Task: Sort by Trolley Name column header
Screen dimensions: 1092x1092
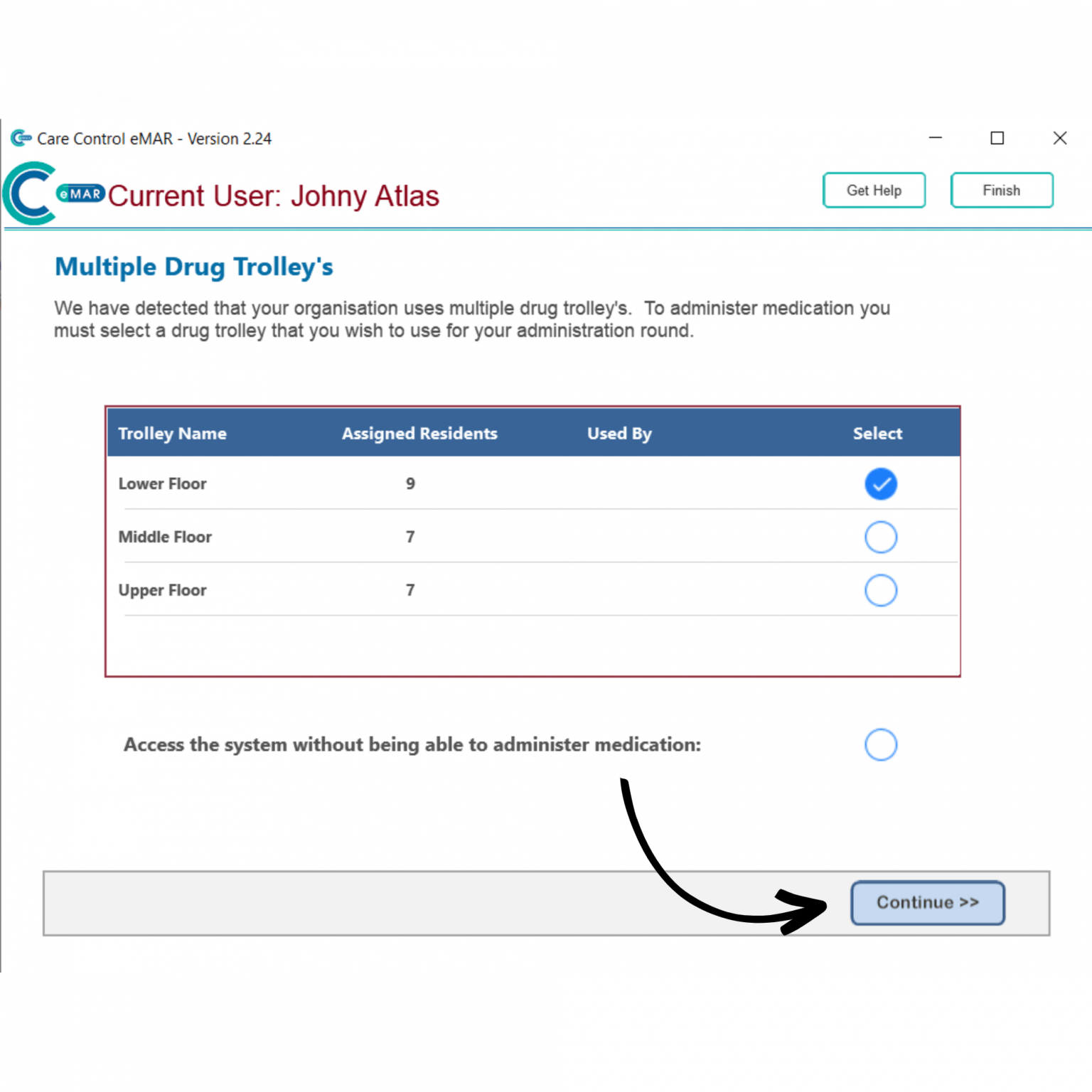Action: [172, 434]
